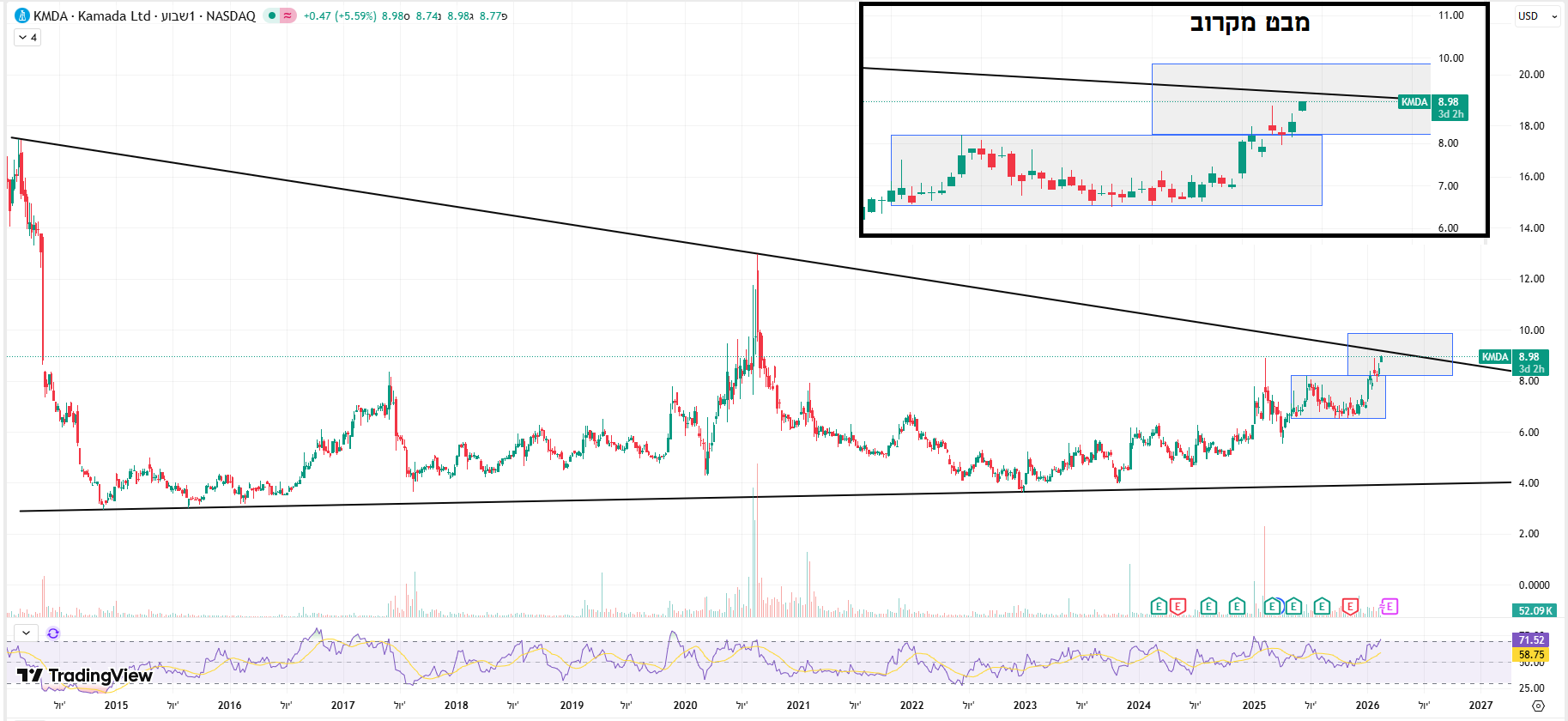Viewport: 1568px width, 721px height.
Task: Click the 2019 label on time axis
Action: pyautogui.click(x=572, y=706)
